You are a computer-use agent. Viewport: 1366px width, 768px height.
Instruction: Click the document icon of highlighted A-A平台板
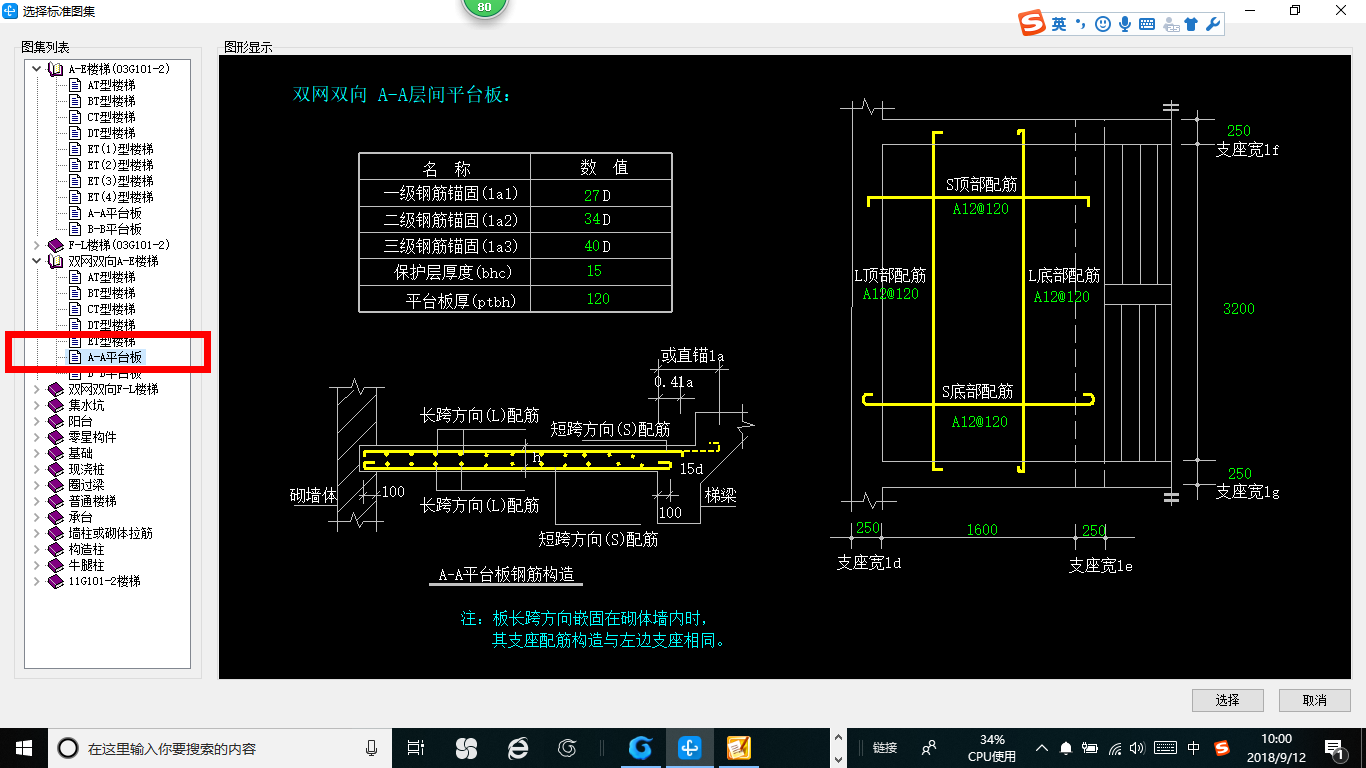pos(74,357)
